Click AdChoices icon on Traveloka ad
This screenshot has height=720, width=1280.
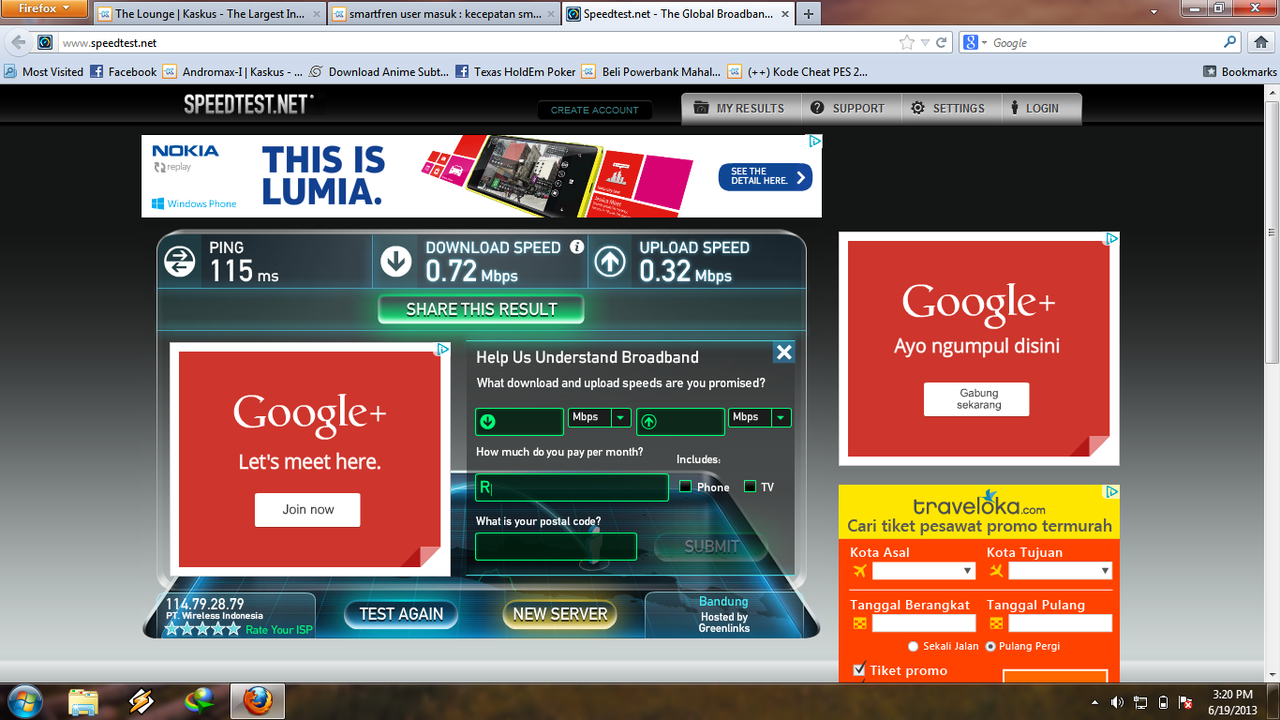point(1112,492)
